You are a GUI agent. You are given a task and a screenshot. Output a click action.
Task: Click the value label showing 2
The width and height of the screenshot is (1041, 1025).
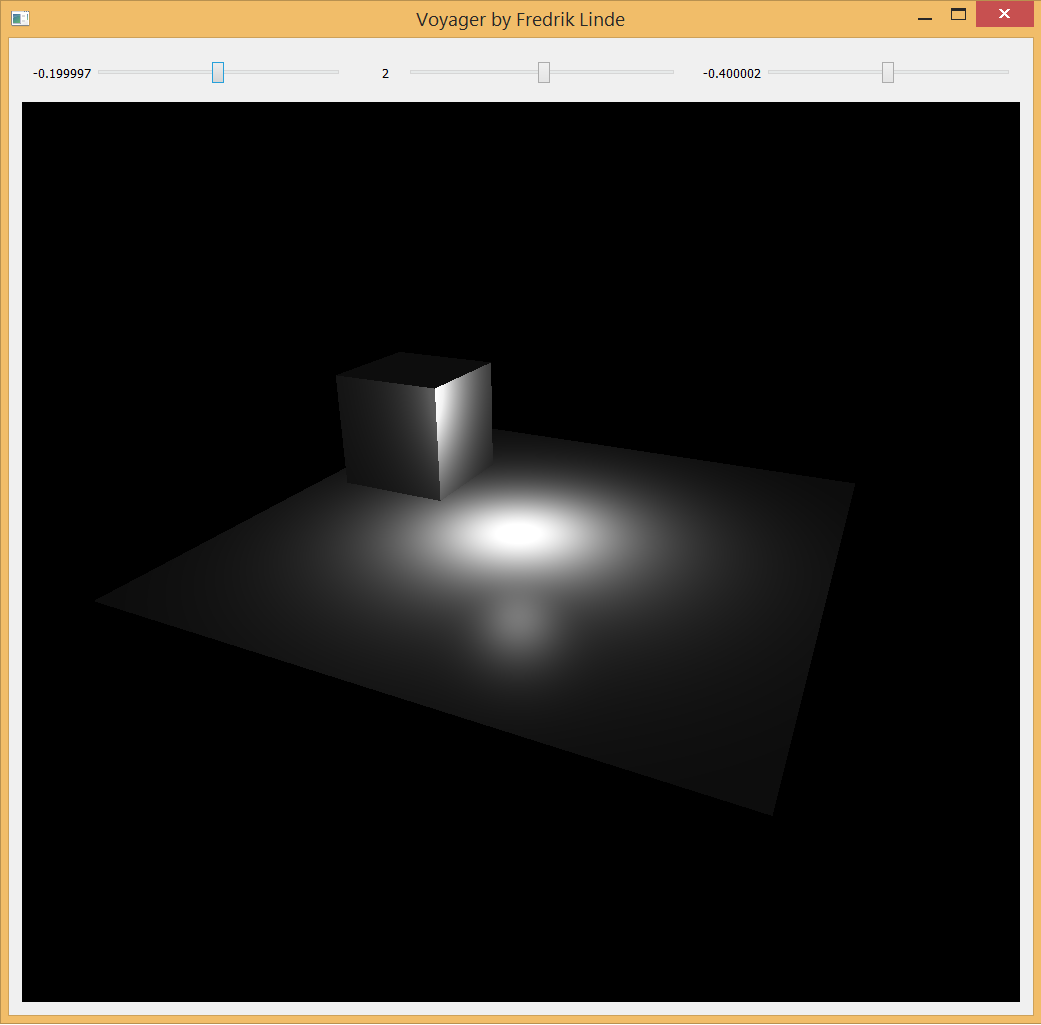[385, 72]
